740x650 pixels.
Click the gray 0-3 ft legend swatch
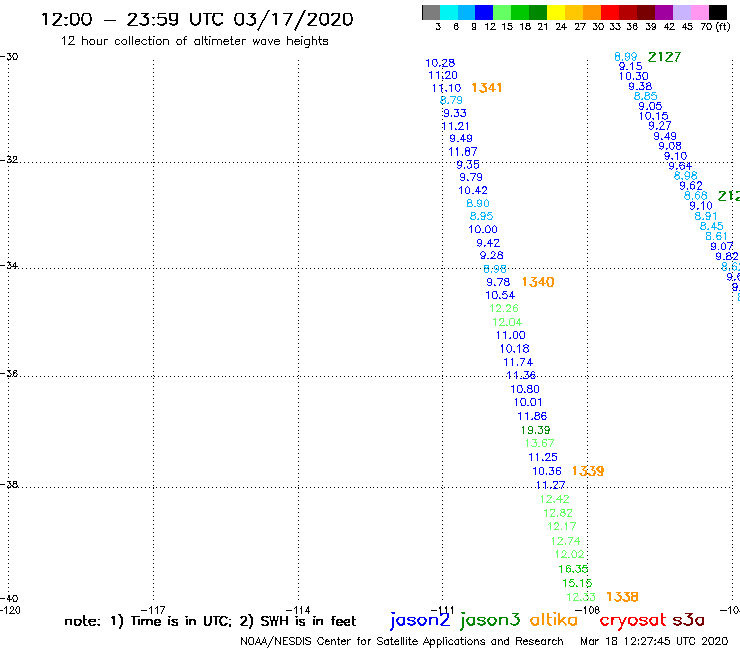pyautogui.click(x=431, y=12)
